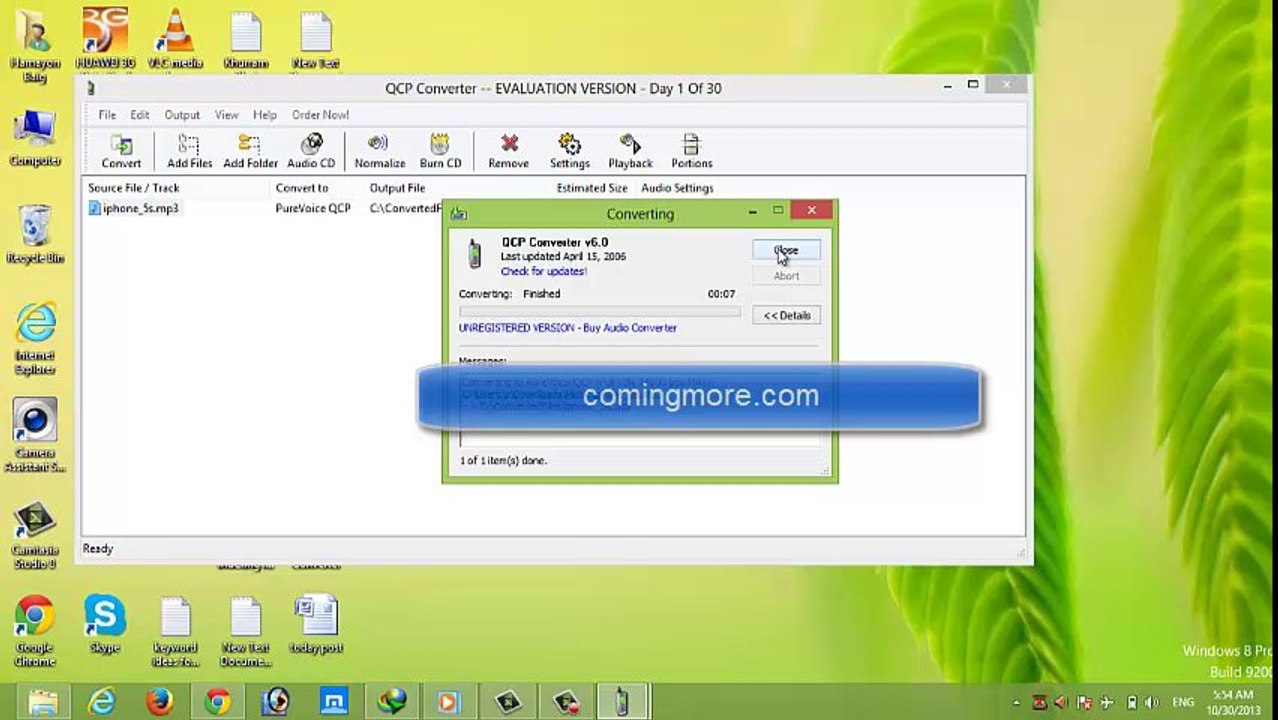This screenshot has height=720, width=1278.
Task: Open Firefox from the taskbar
Action: coord(160,702)
